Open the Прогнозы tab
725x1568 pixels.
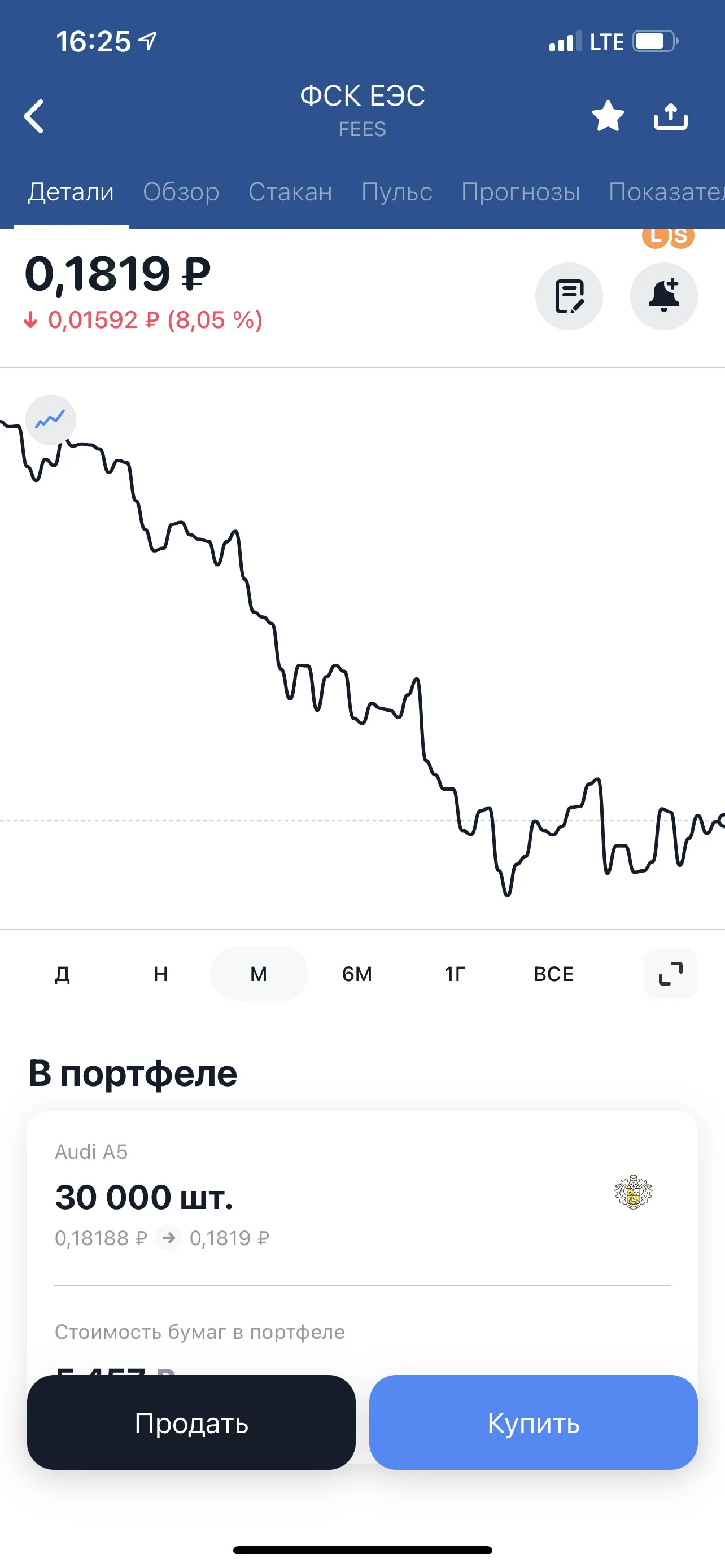point(521,192)
